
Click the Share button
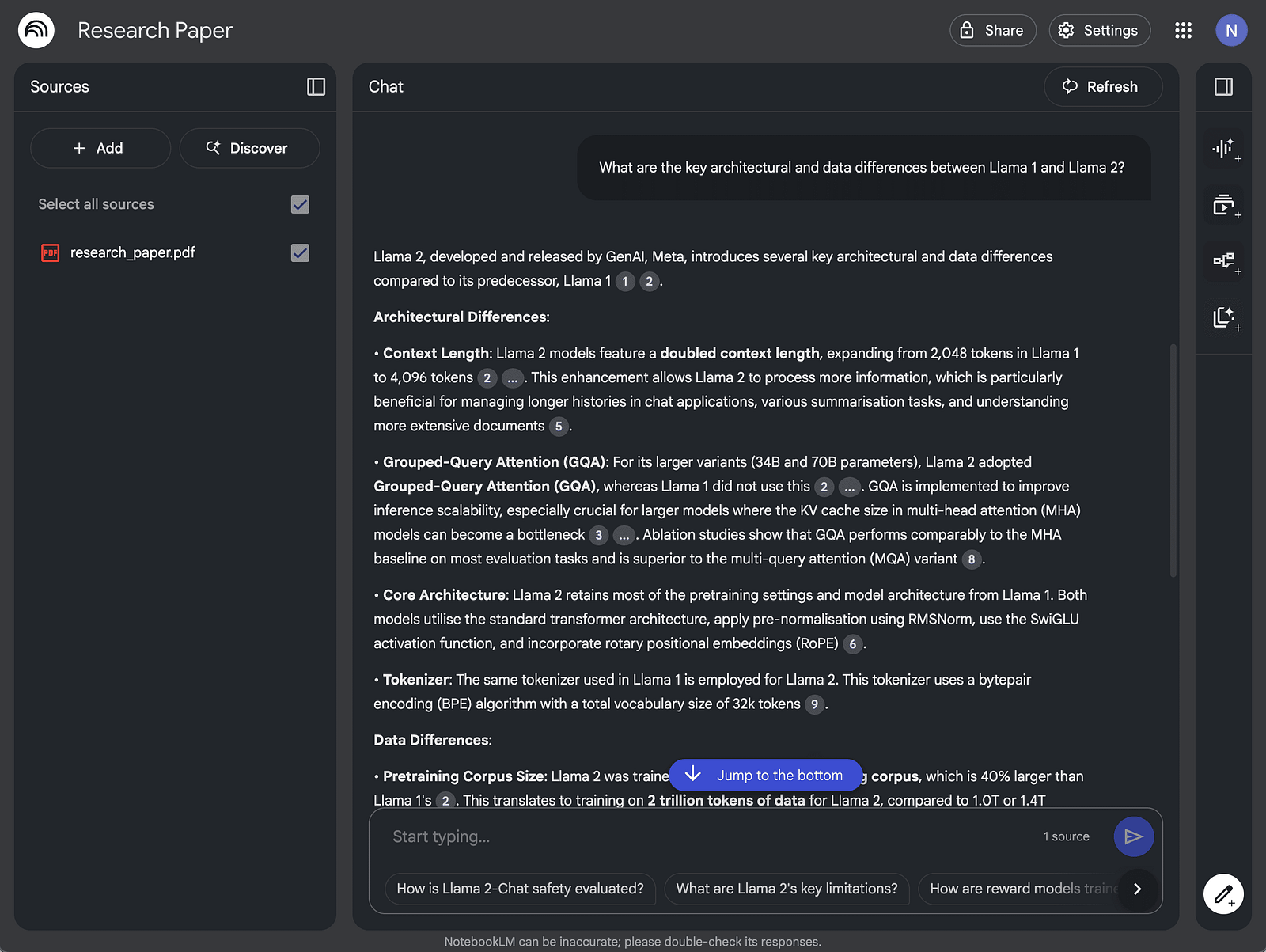click(x=993, y=30)
